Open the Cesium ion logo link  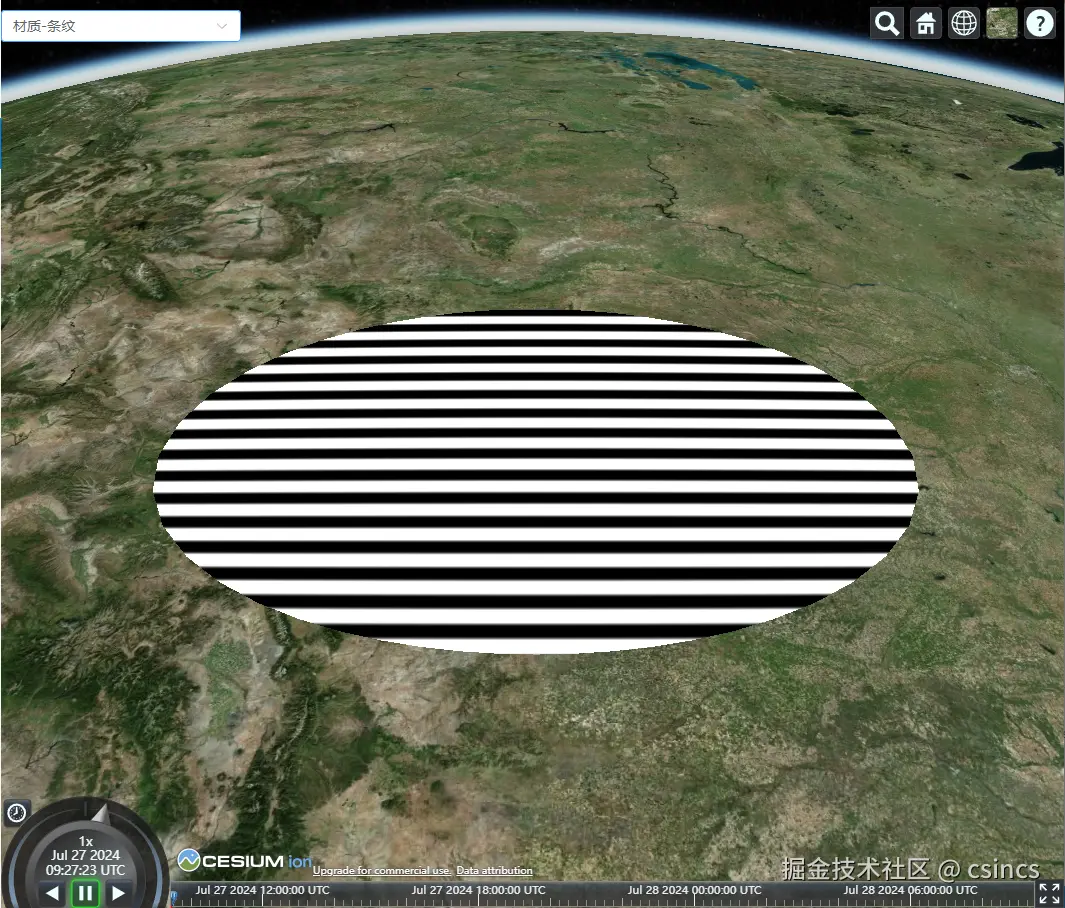point(245,860)
